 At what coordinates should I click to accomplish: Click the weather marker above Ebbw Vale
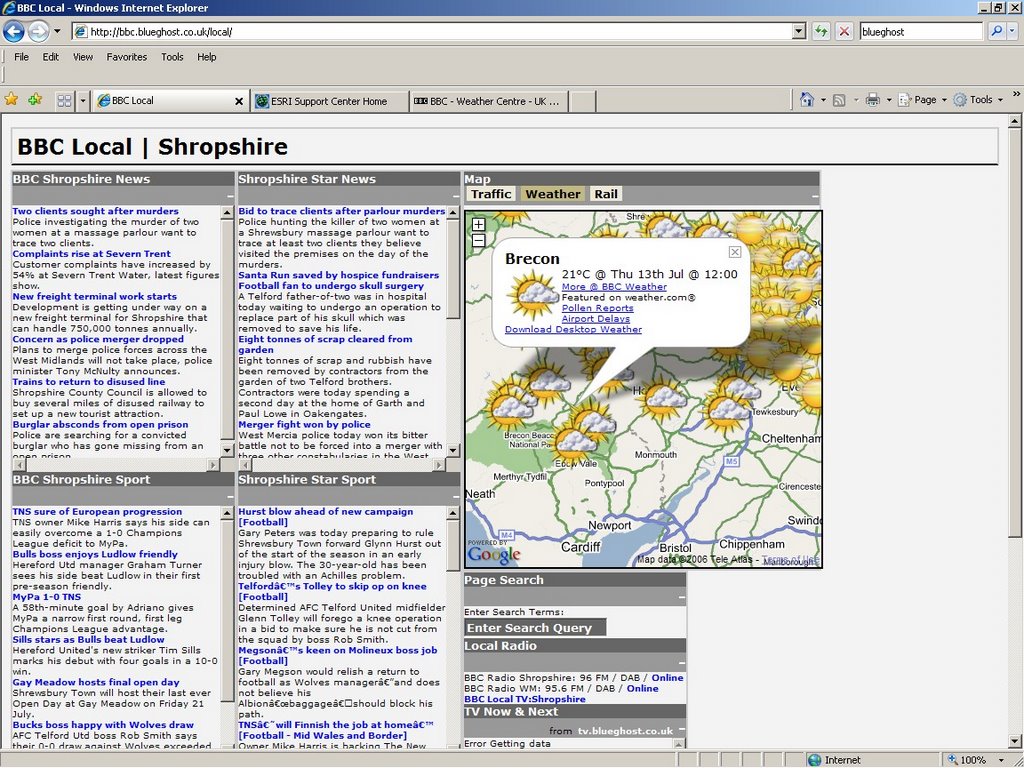pyautogui.click(x=575, y=441)
